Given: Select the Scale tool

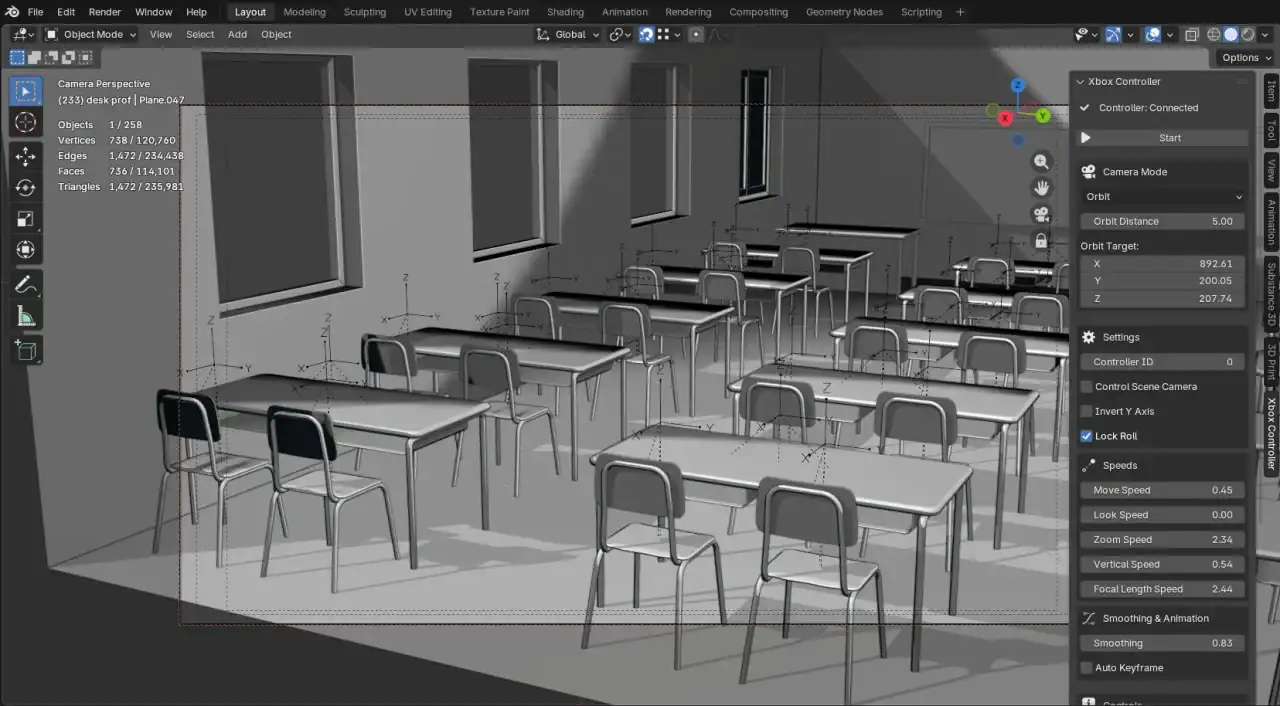Looking at the screenshot, I should coord(26,219).
